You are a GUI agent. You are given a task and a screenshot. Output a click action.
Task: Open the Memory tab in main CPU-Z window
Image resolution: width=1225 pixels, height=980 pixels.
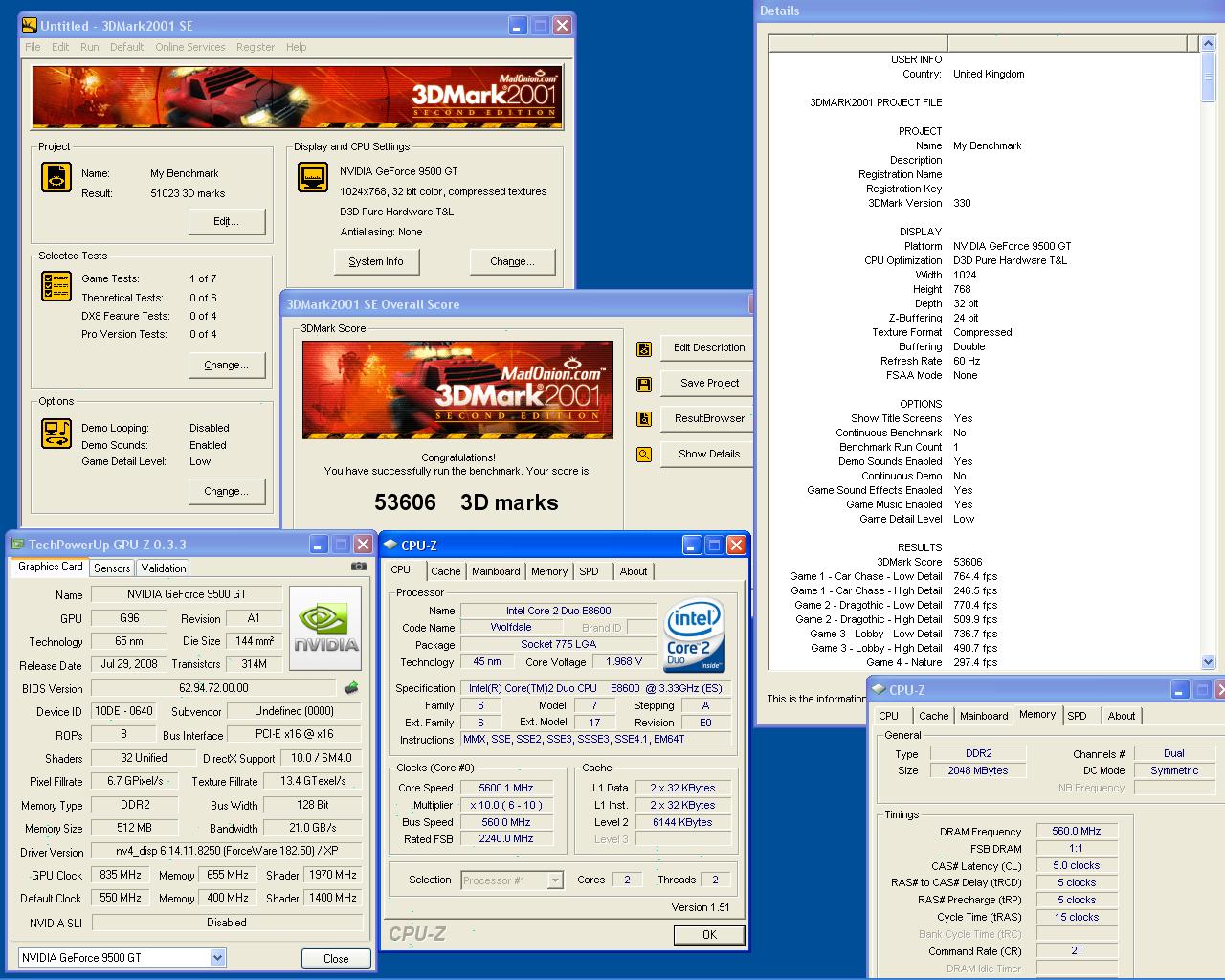pos(549,571)
